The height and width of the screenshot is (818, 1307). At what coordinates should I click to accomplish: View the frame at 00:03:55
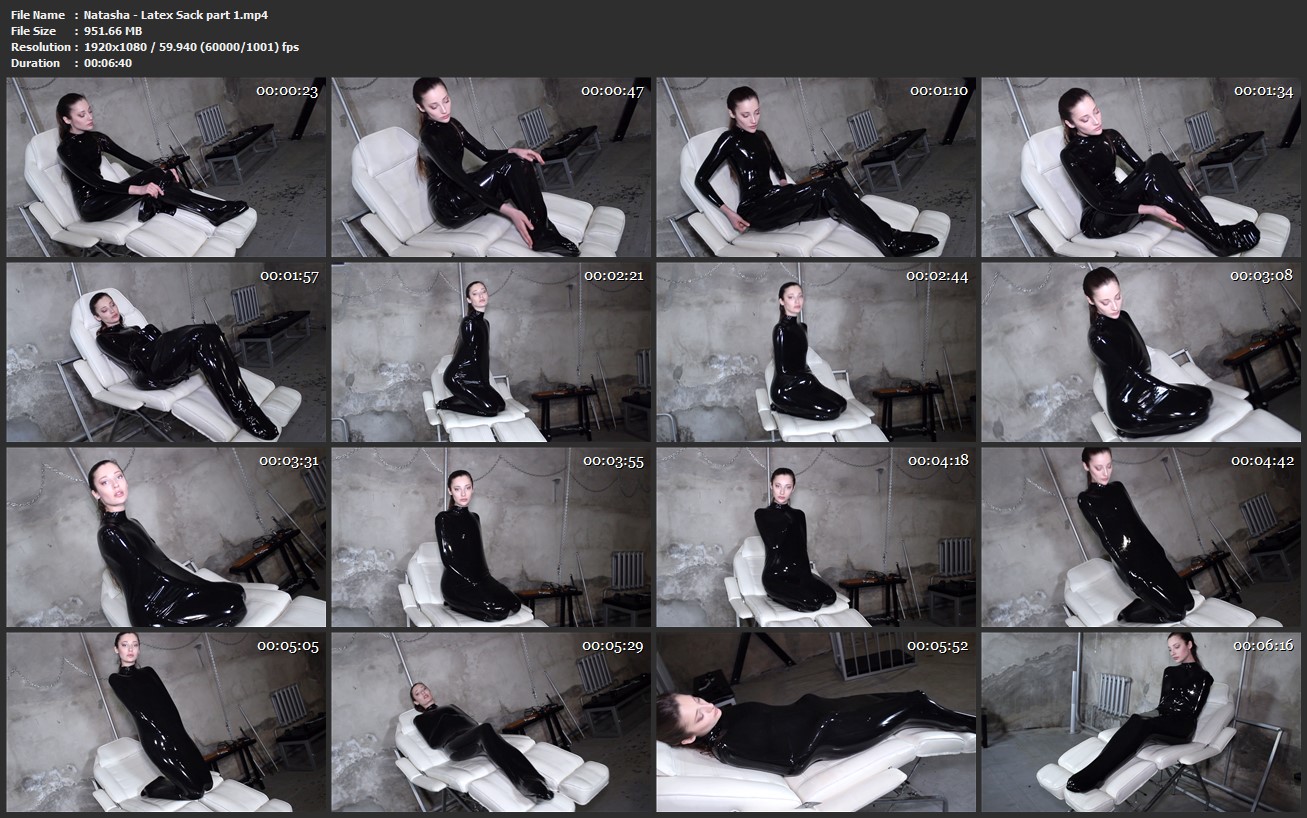click(491, 537)
